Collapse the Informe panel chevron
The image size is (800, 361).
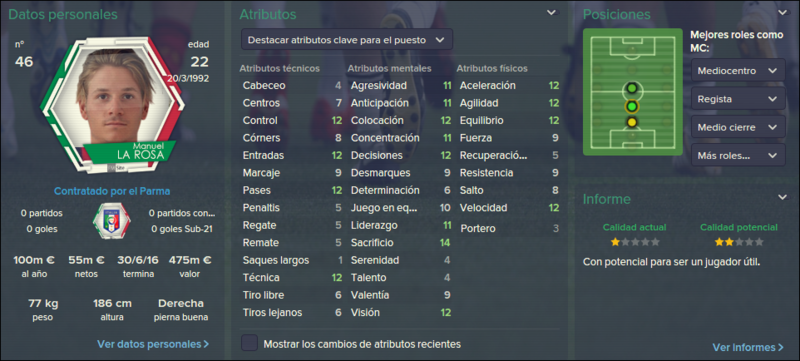tap(783, 197)
